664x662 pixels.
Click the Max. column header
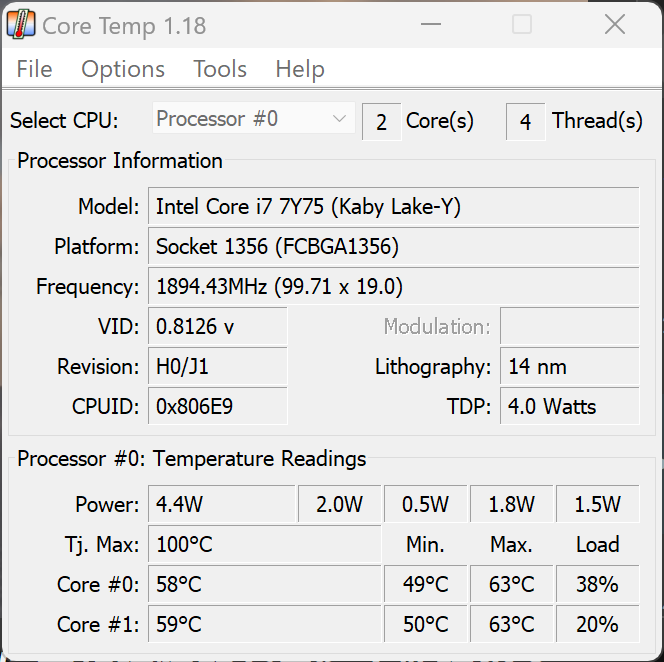tap(511, 544)
